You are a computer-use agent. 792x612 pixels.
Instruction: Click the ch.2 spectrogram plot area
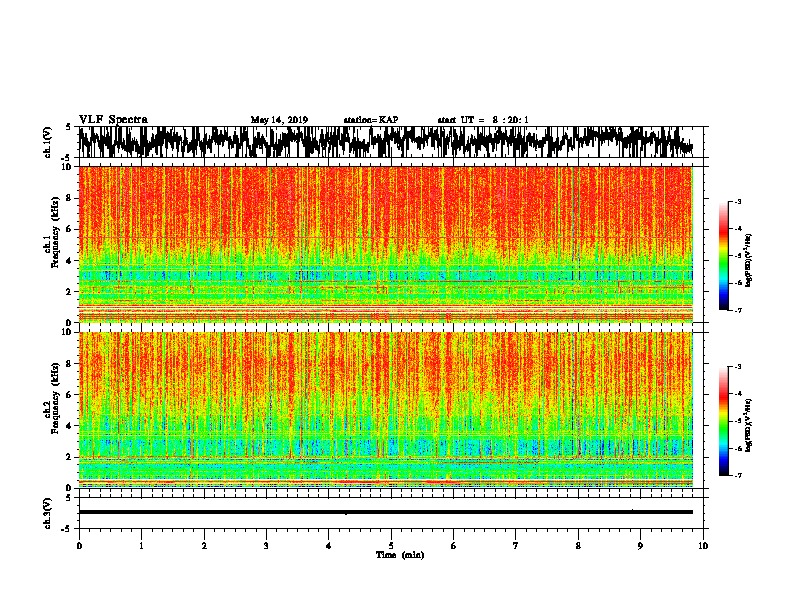coord(386,410)
